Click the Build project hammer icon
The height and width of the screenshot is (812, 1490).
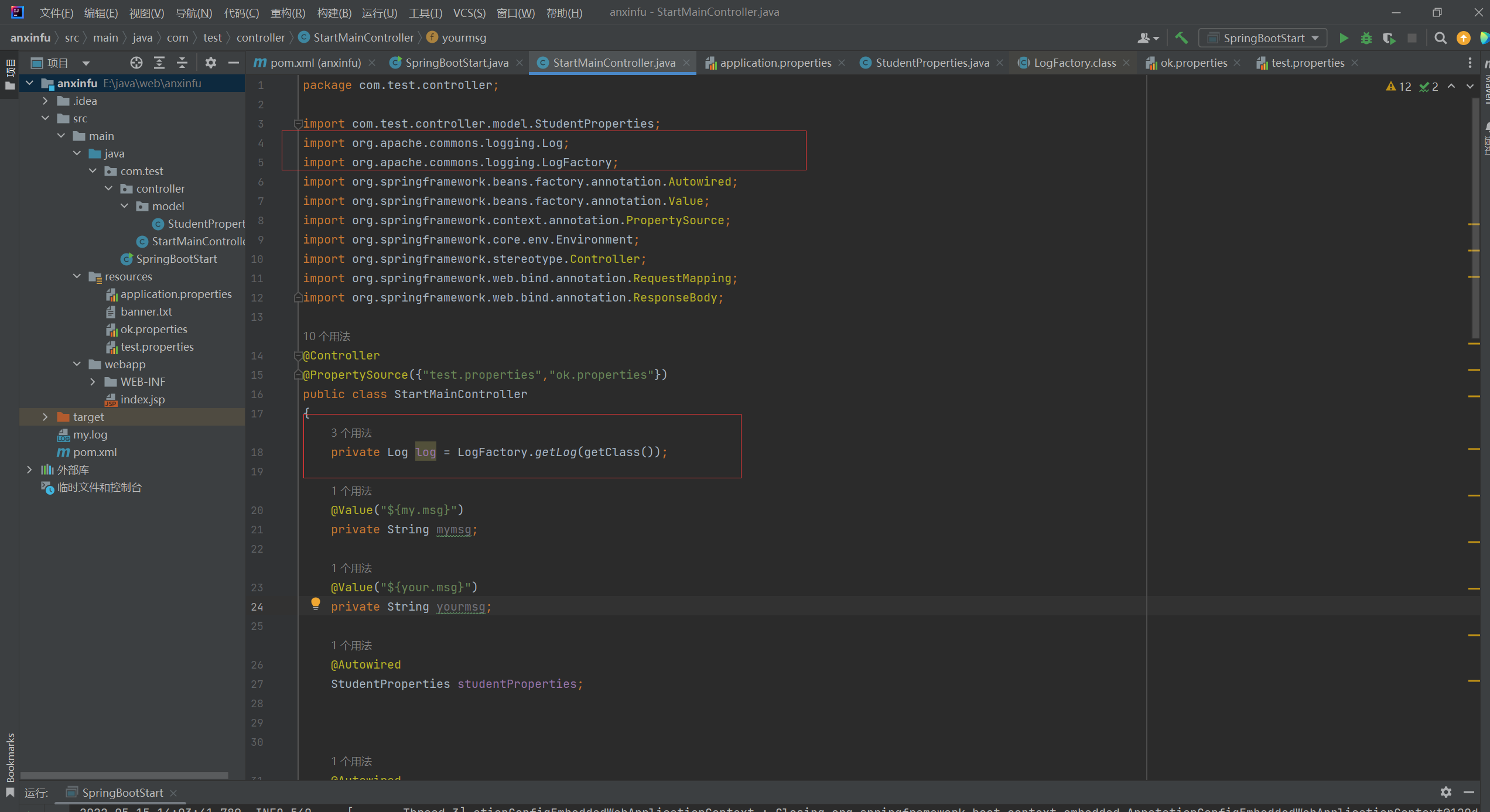[x=1181, y=38]
